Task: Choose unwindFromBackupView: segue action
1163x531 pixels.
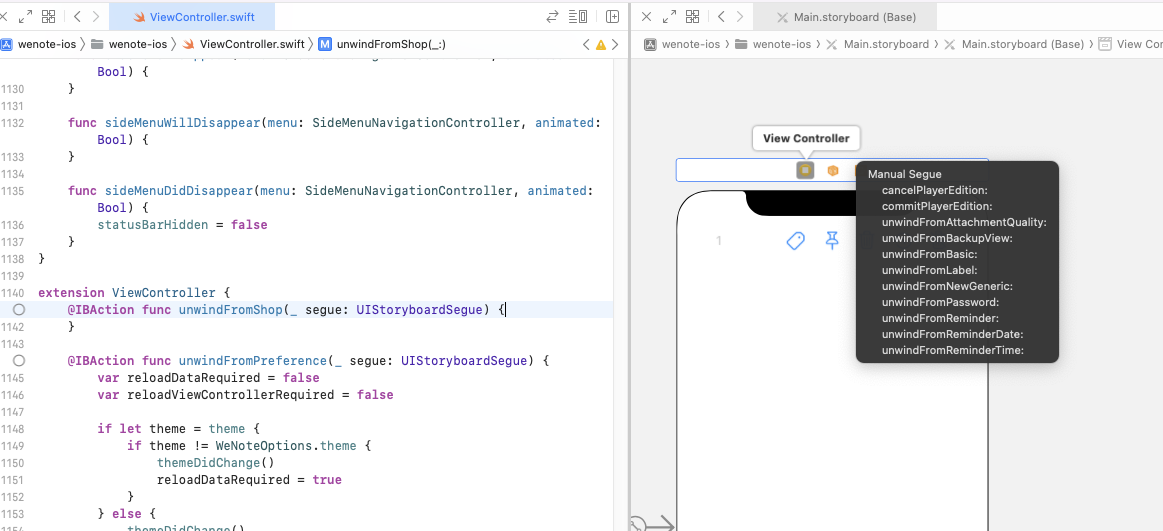Action: [947, 238]
